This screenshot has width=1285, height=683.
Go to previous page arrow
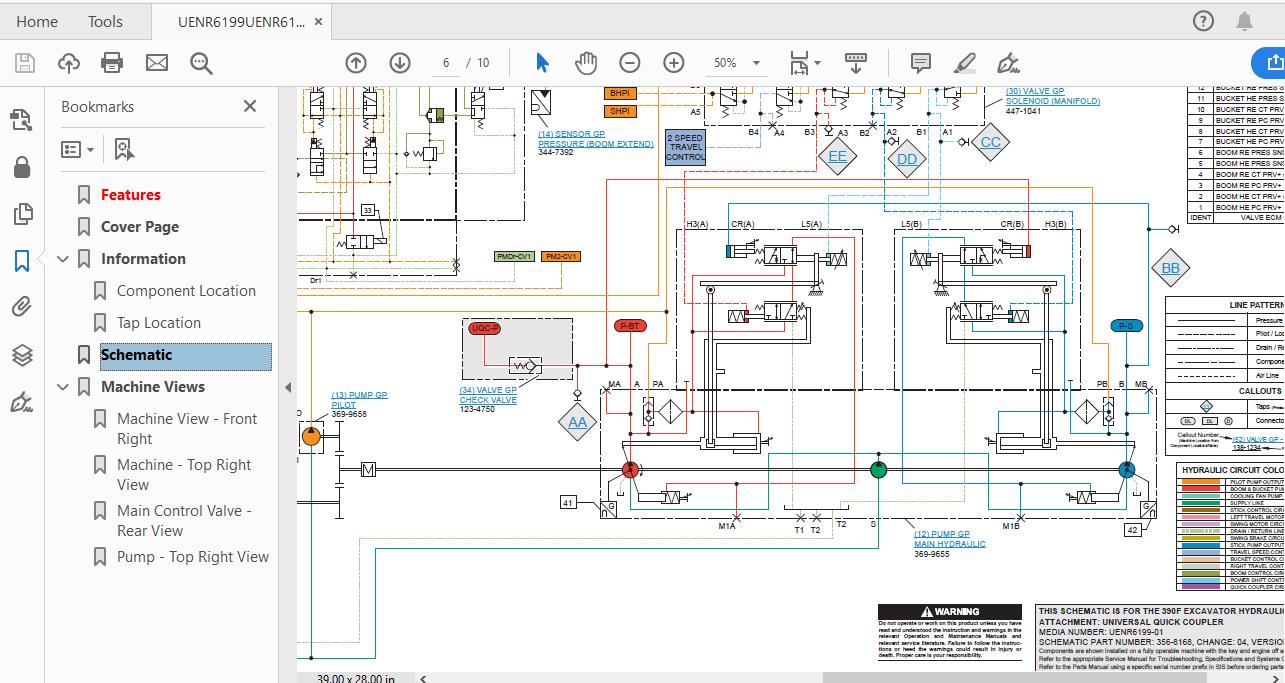click(356, 63)
